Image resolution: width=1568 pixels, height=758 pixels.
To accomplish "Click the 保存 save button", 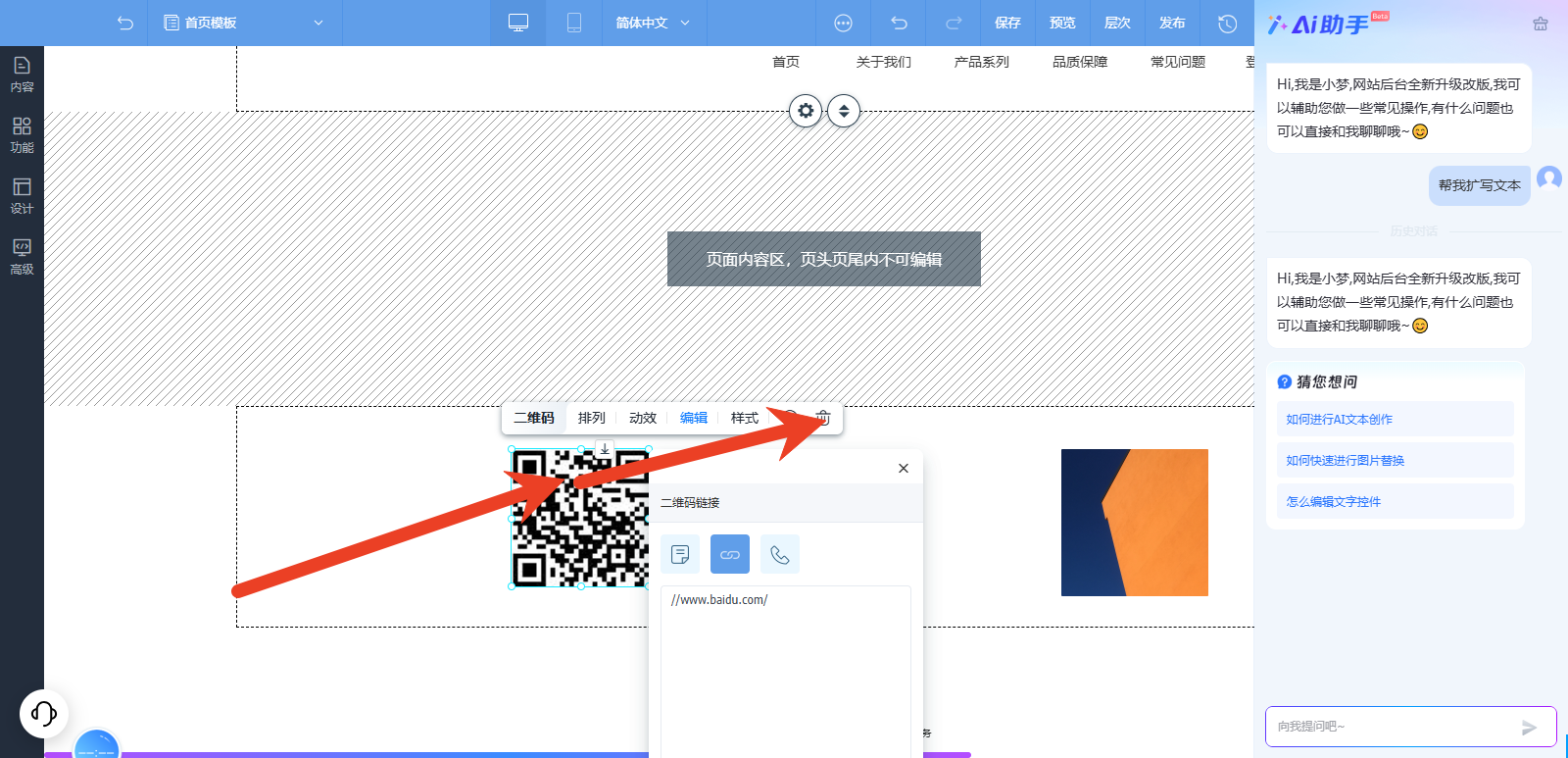I will (x=1007, y=23).
